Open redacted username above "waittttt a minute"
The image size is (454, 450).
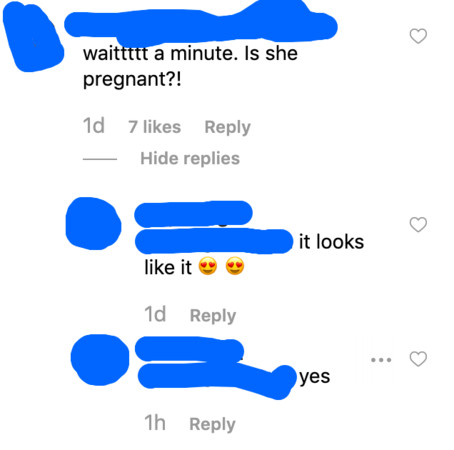(200, 25)
